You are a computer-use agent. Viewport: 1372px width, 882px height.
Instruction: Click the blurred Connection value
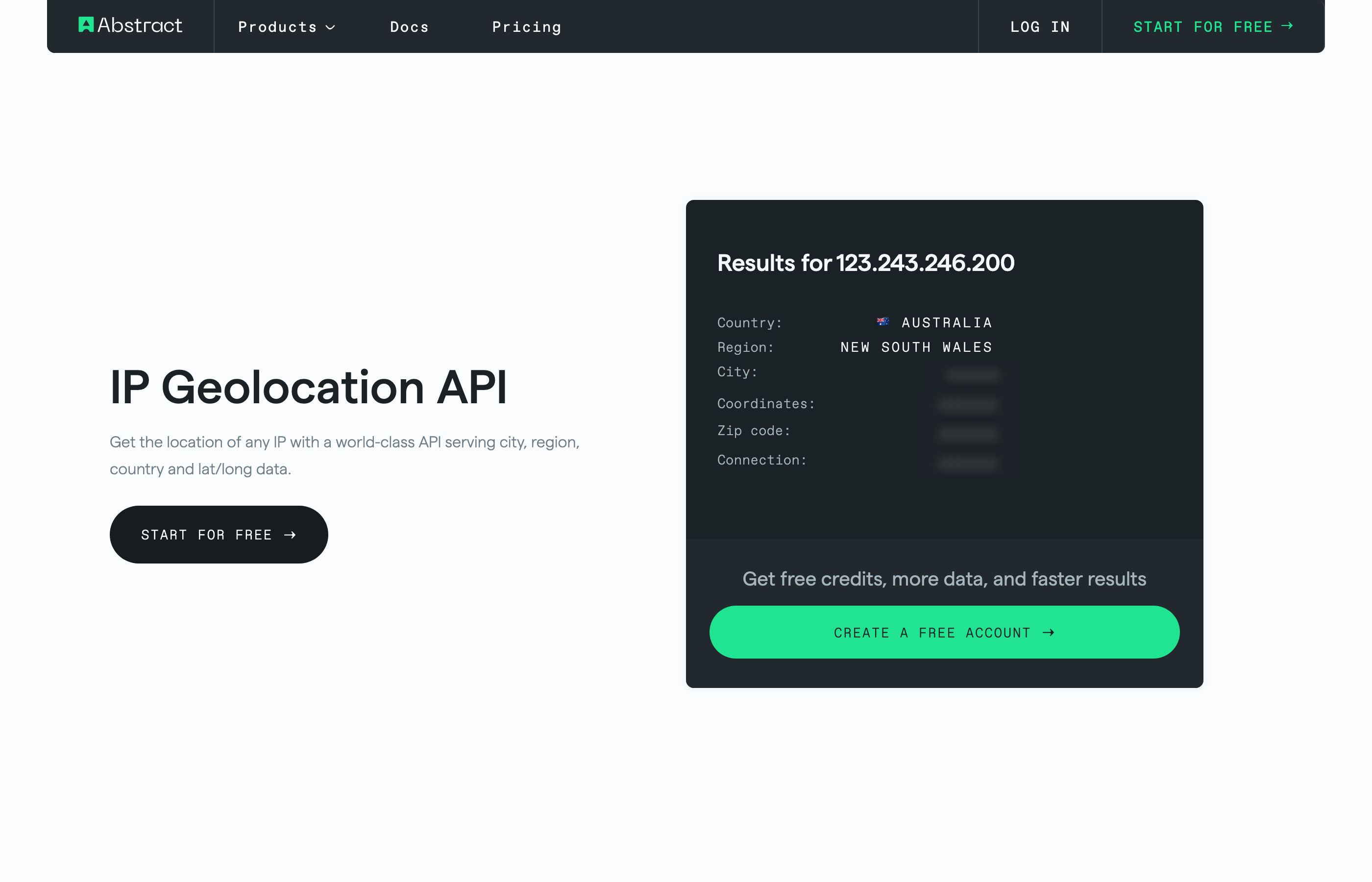pos(968,463)
